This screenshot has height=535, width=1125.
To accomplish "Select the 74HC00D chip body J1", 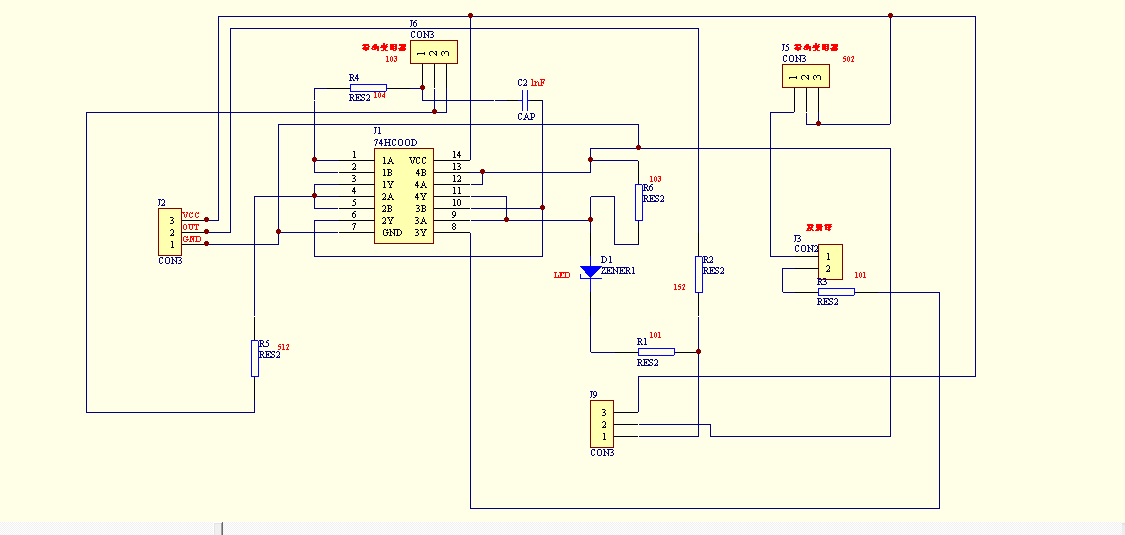I will pos(404,195).
